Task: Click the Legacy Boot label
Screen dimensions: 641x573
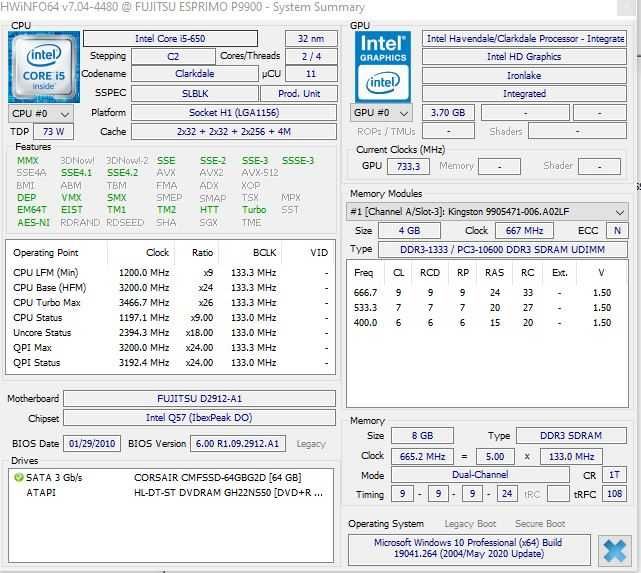Action: (470, 524)
